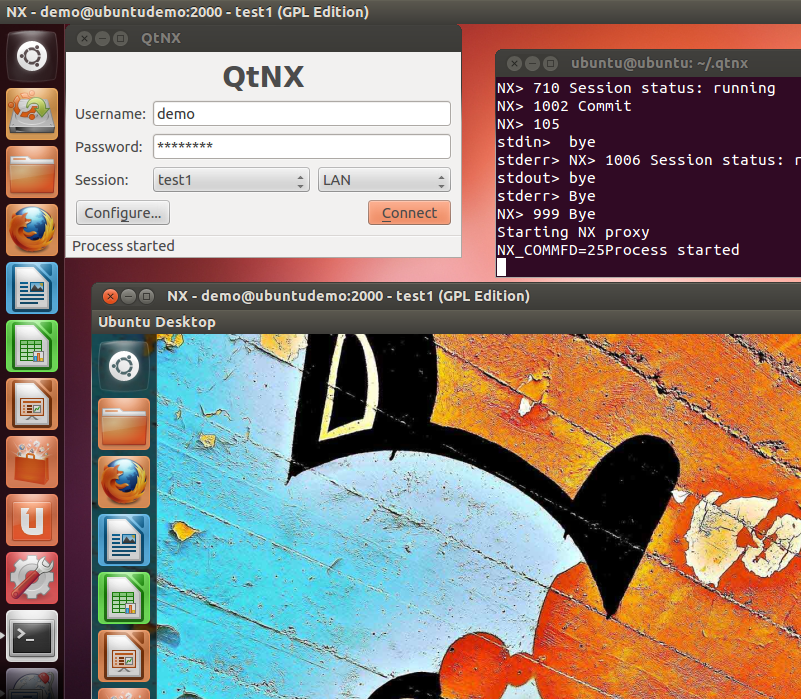Viewport: 801px width, 699px height.
Task: Open System Settings from the launcher
Action: 31,577
